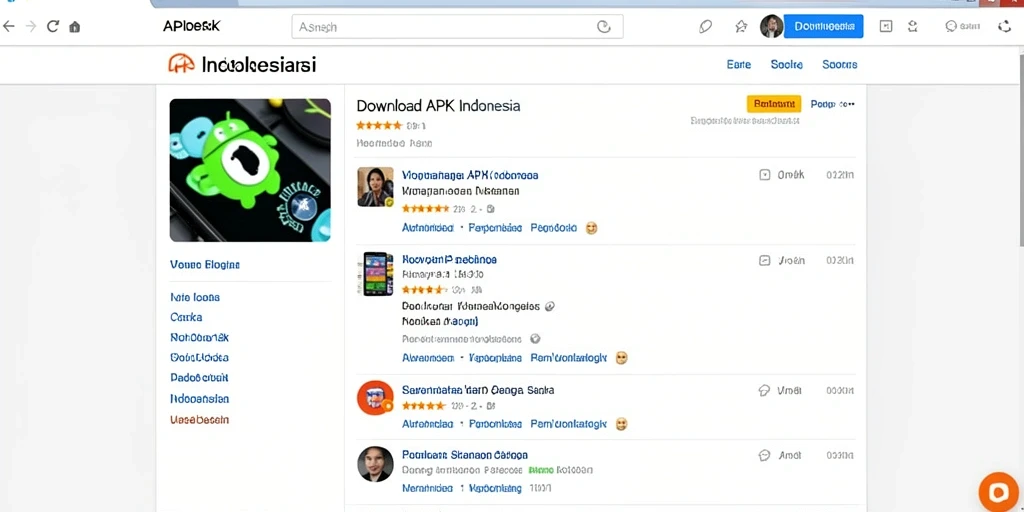The image size is (1024, 512).
Task: Click round icon after 'Kongeles' text
Action: tap(549, 305)
